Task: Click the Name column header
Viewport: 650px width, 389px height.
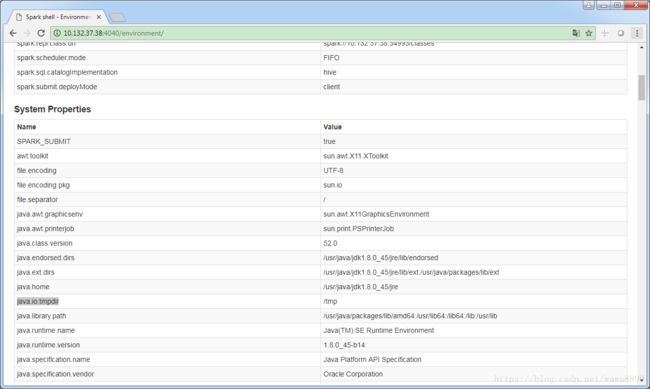Action: pos(27,127)
